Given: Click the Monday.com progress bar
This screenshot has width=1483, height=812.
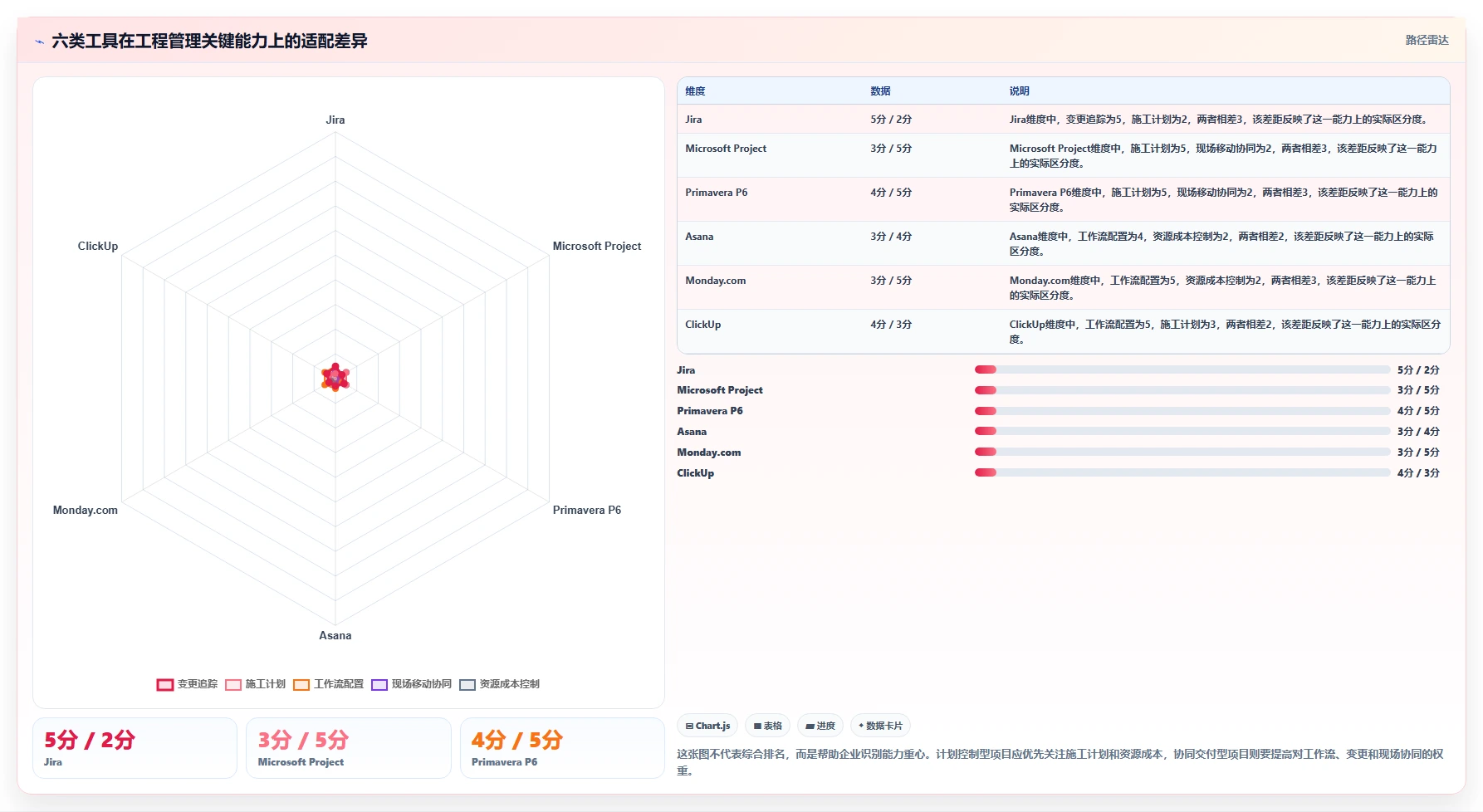Looking at the screenshot, I should tap(1182, 452).
